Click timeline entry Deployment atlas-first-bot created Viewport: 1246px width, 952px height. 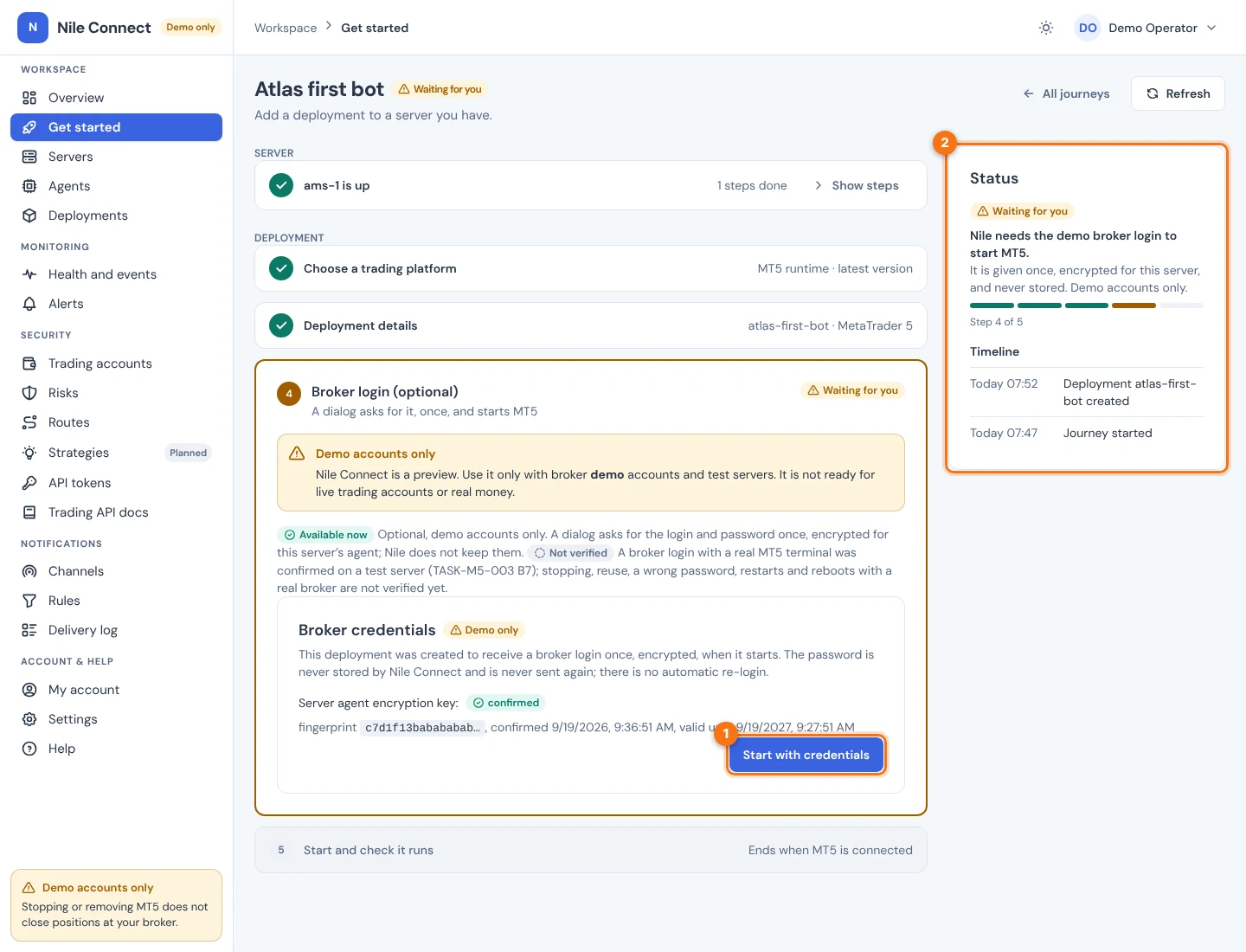point(1087,392)
